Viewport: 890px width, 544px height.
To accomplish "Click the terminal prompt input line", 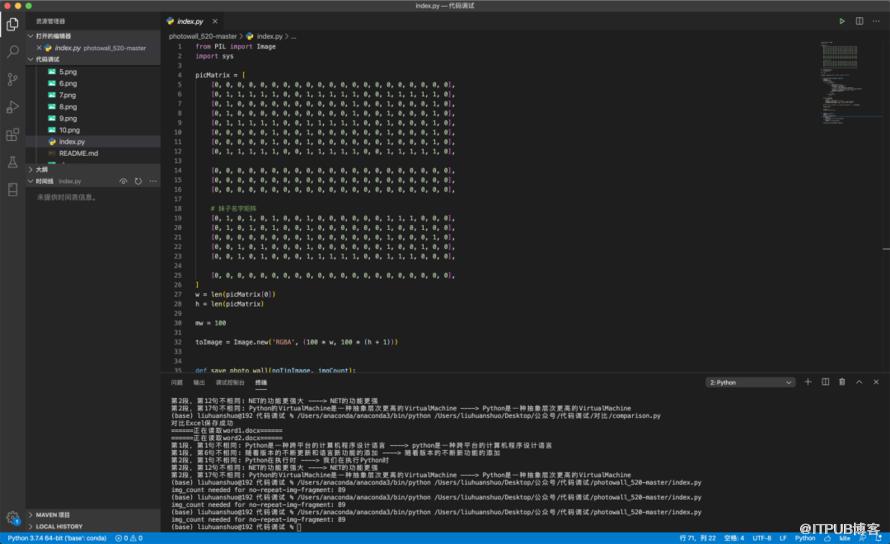I will coord(236,527).
